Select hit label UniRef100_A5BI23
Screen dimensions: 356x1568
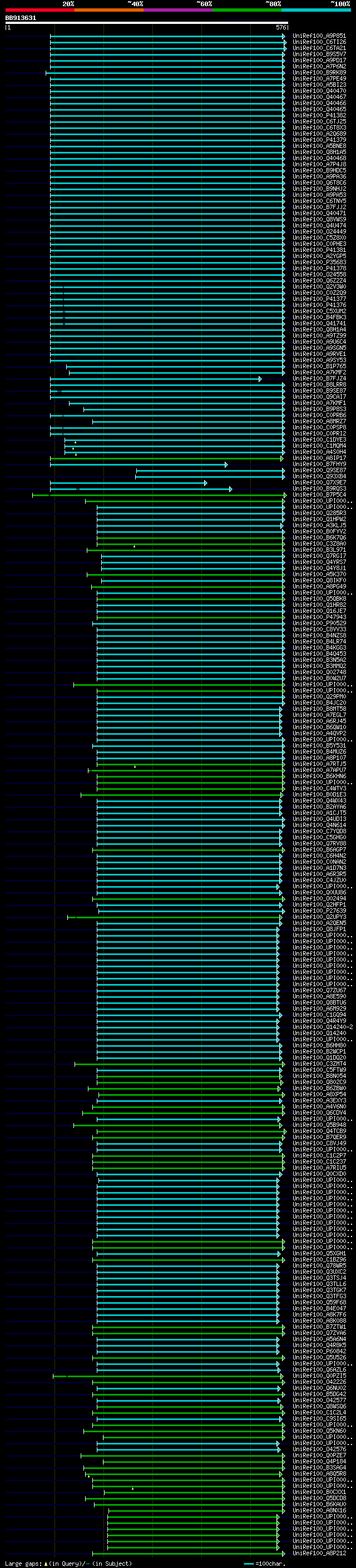tap(319, 85)
